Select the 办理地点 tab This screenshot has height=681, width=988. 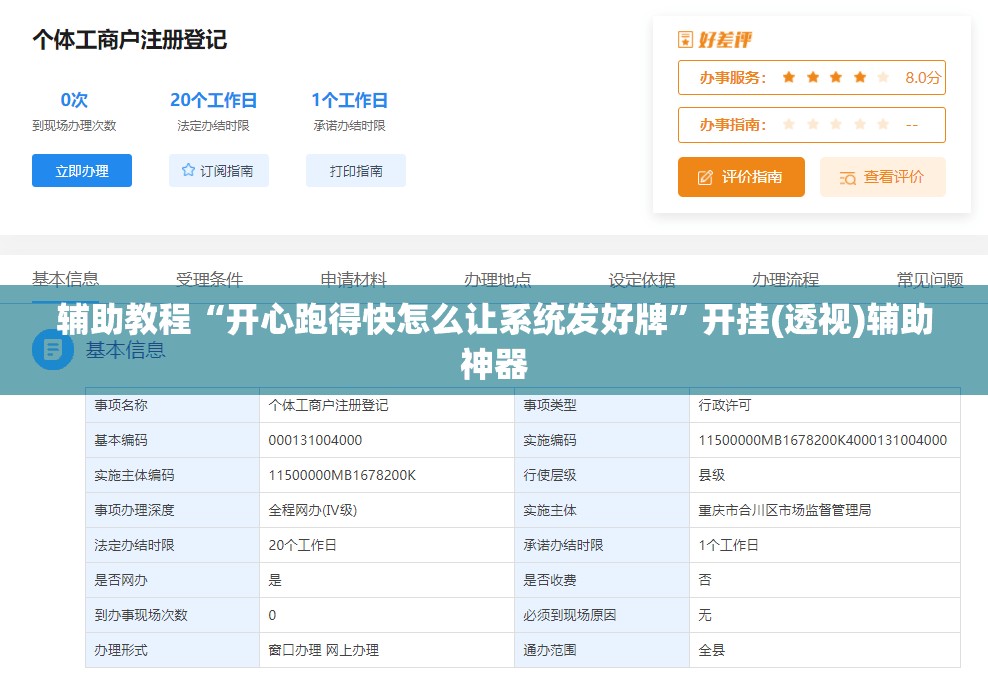coord(497,279)
